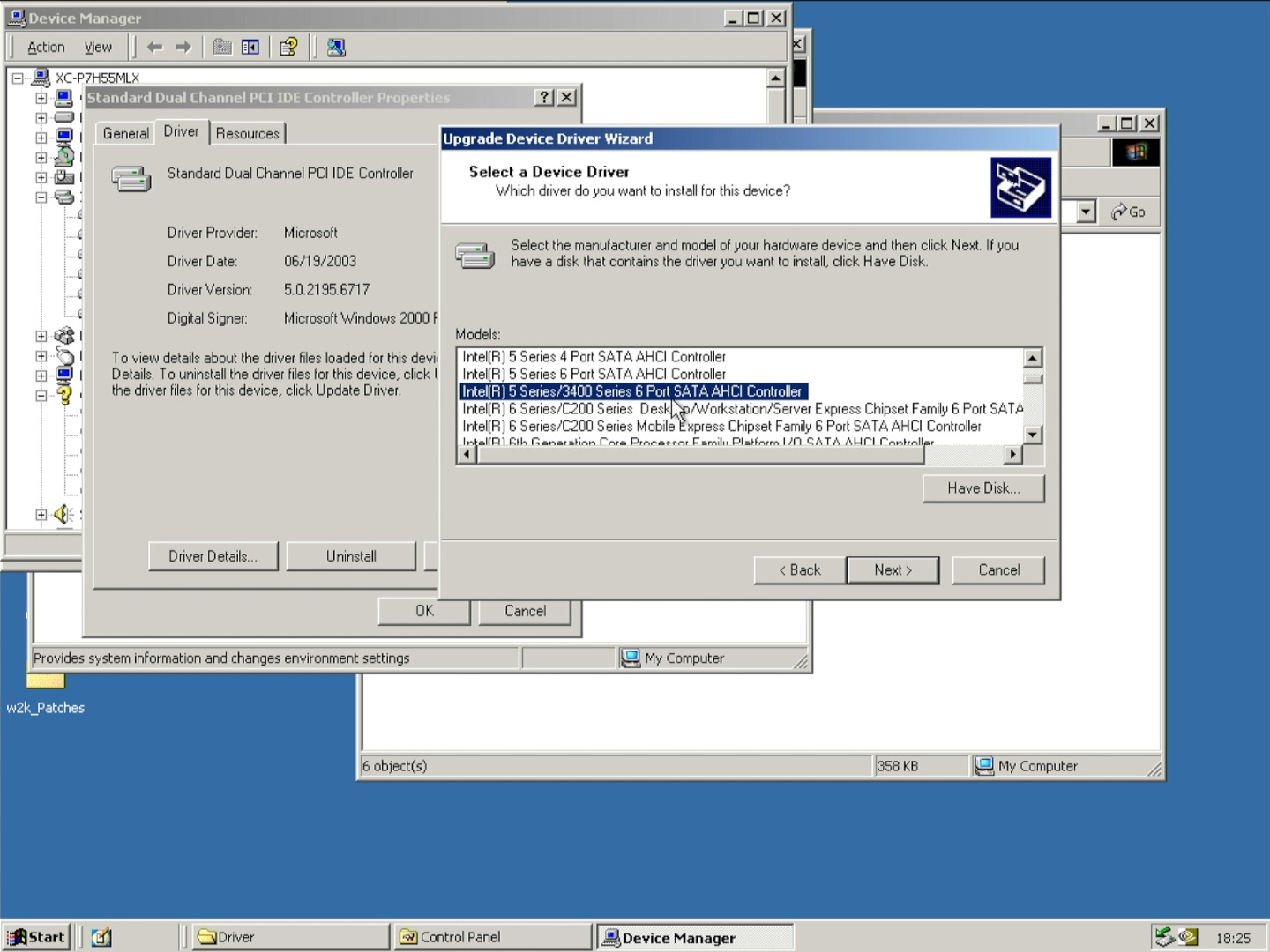Open the Start menu

click(x=36, y=937)
